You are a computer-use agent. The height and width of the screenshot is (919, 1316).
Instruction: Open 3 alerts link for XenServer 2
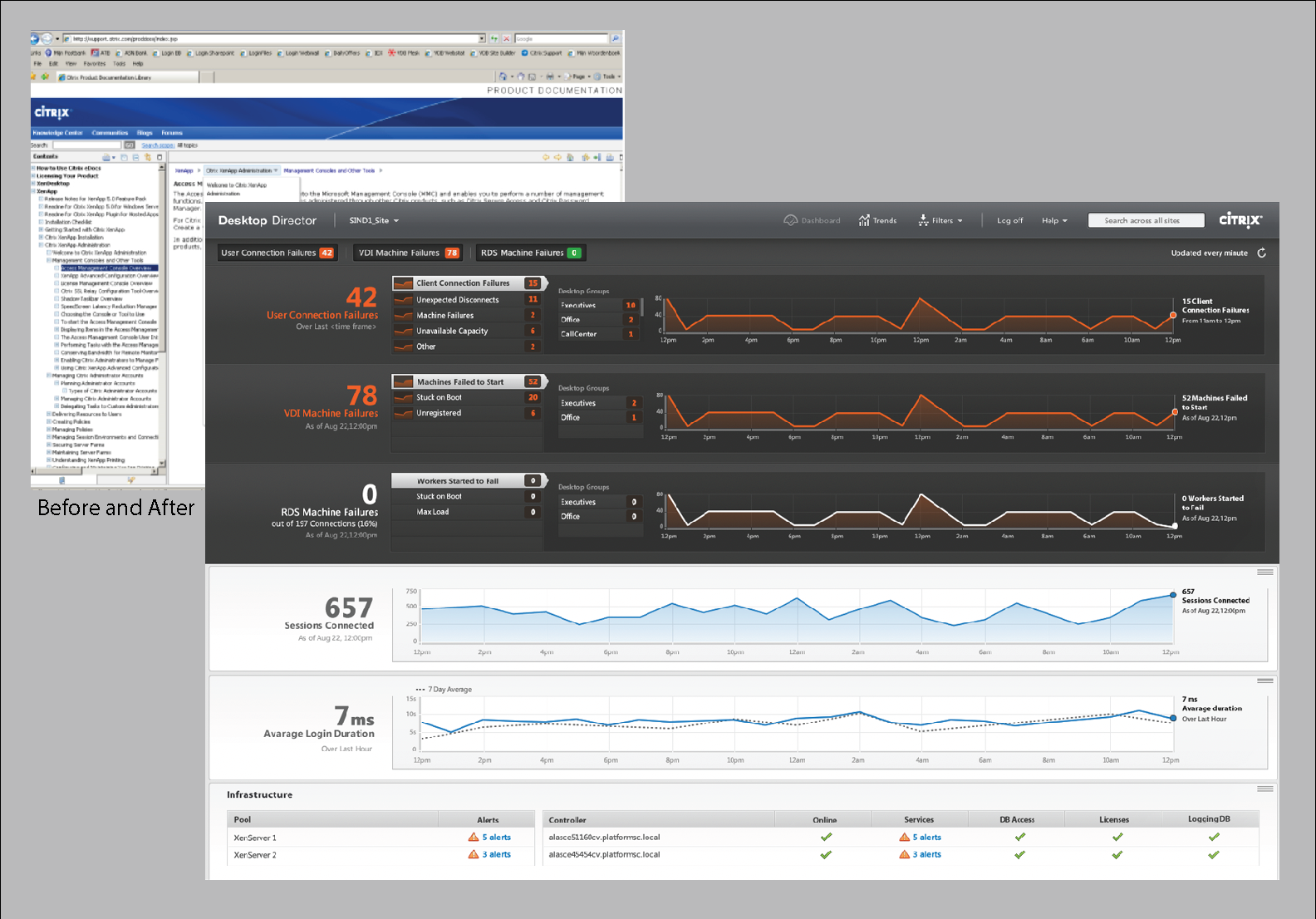pos(496,854)
